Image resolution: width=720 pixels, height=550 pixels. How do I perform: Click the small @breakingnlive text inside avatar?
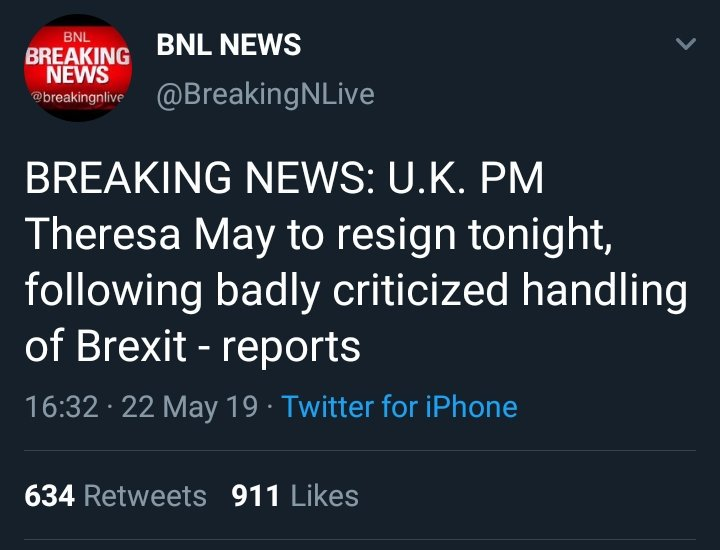click(x=77, y=98)
